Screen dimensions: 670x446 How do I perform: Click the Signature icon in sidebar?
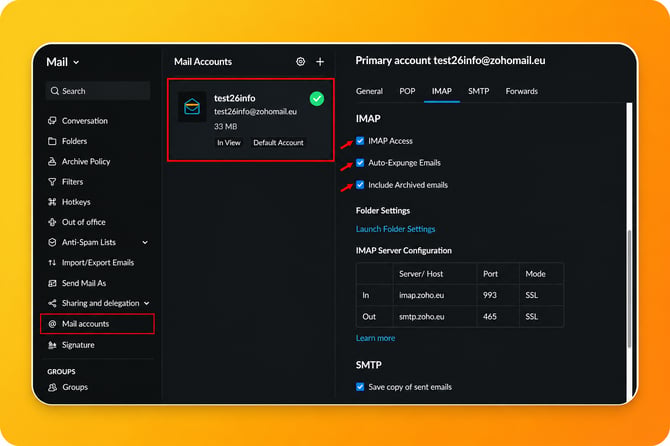[x=52, y=345]
